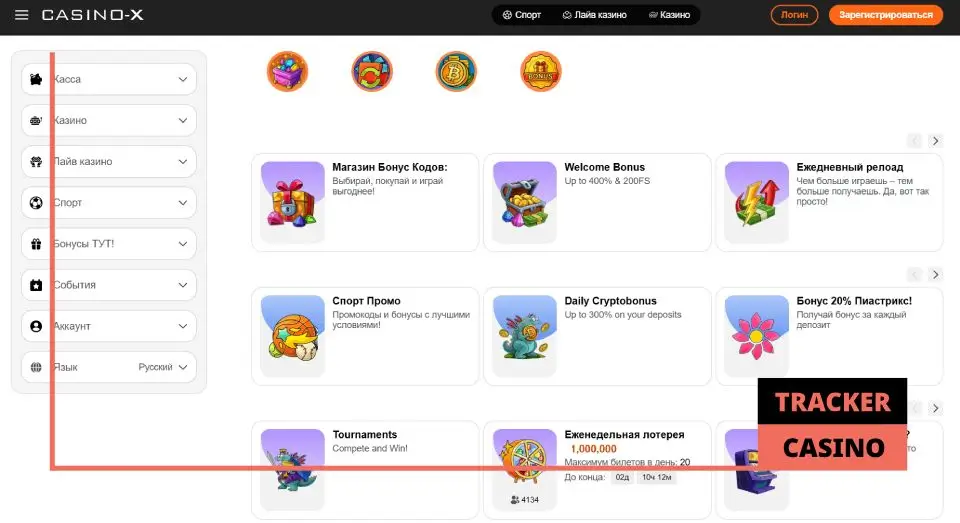Click the Касса wallet icon
960x523 pixels.
pos(36,79)
